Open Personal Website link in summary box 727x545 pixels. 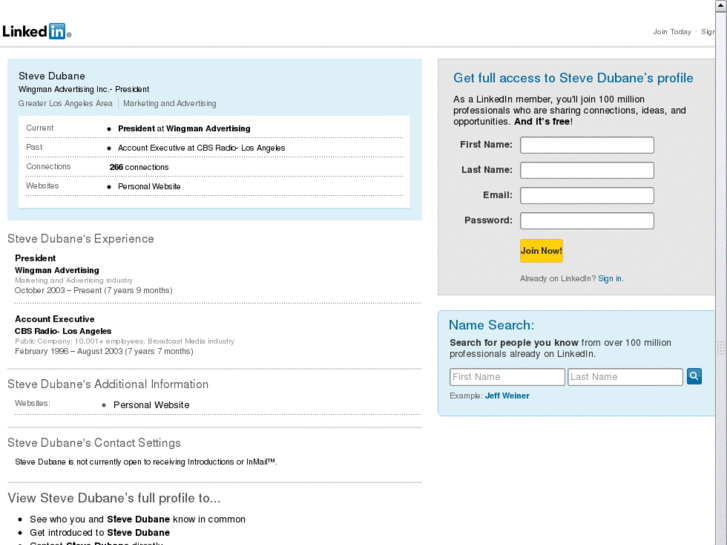149,186
